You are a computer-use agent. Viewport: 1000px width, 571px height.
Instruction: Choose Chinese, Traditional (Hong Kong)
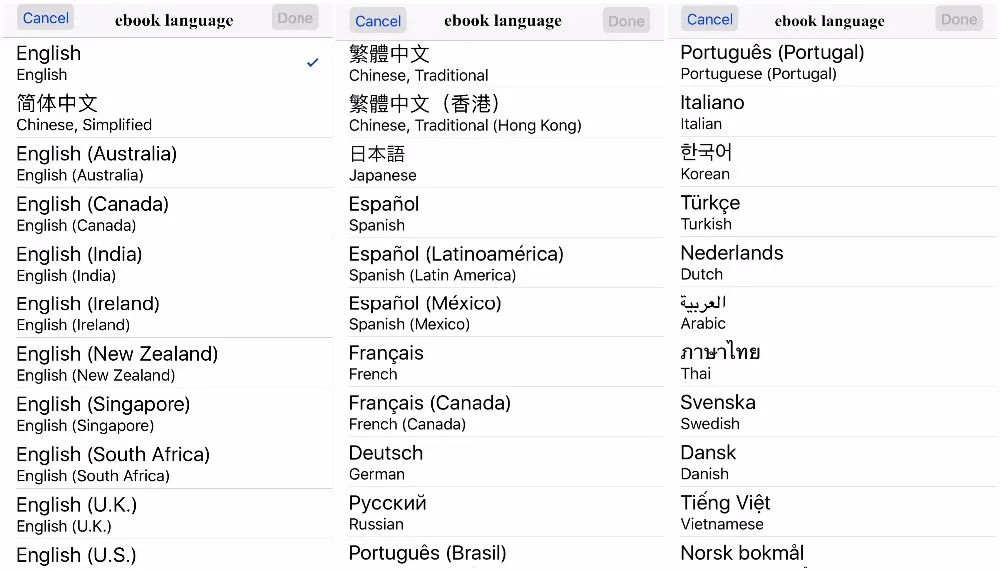tap(500, 113)
